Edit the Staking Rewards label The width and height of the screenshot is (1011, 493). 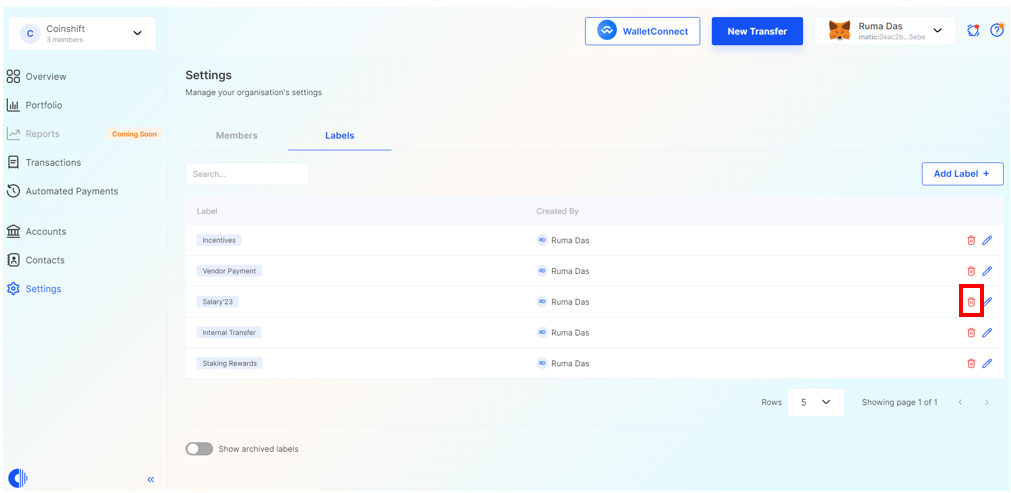[x=987, y=363]
